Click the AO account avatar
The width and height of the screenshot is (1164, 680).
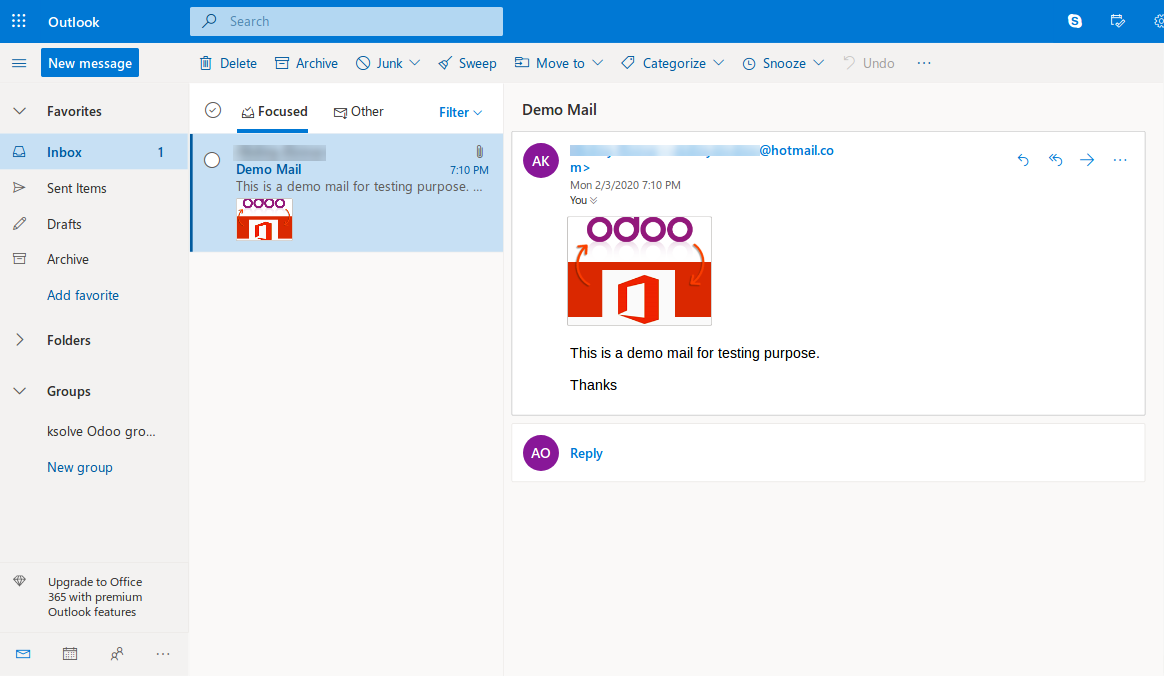(541, 453)
